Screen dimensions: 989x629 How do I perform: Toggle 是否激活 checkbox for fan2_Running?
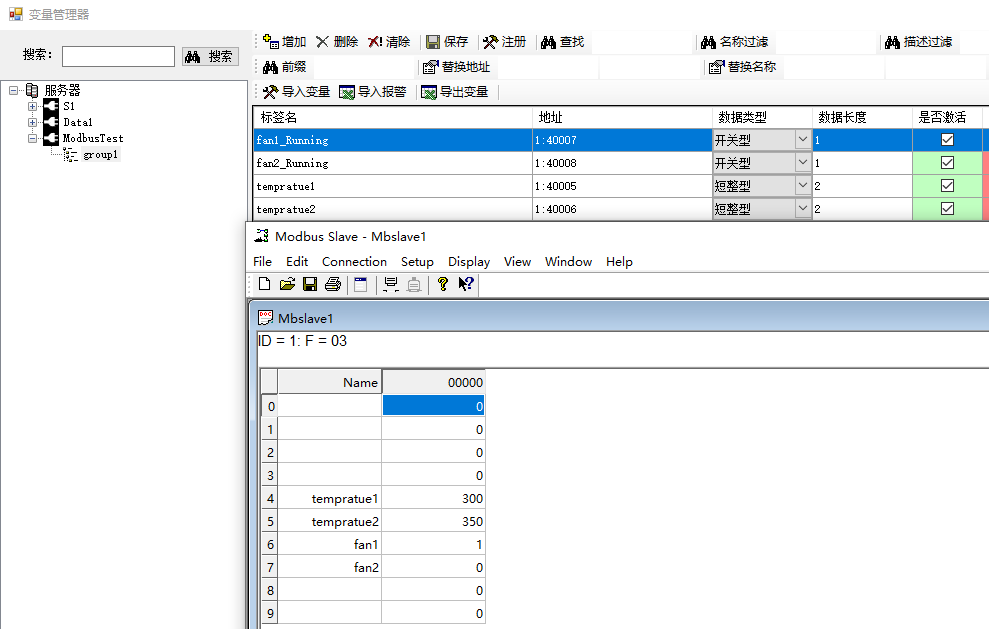click(947, 163)
